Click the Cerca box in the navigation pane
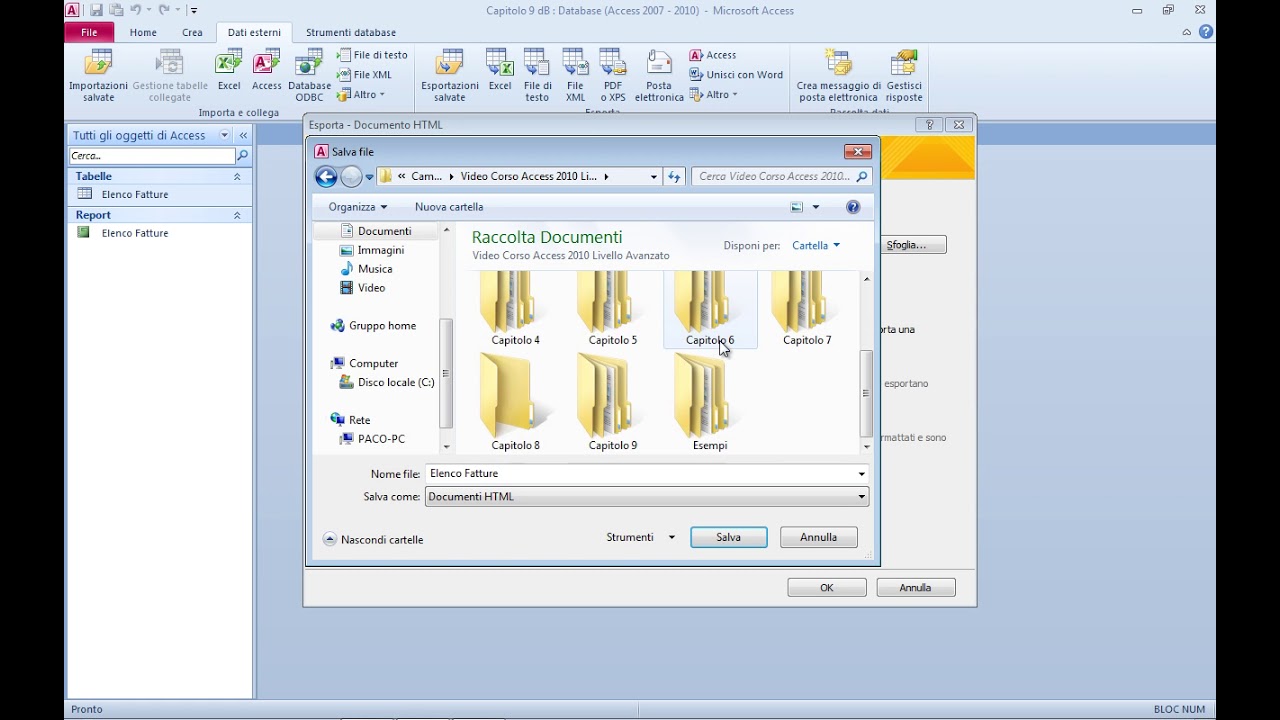1280x720 pixels. 152,156
